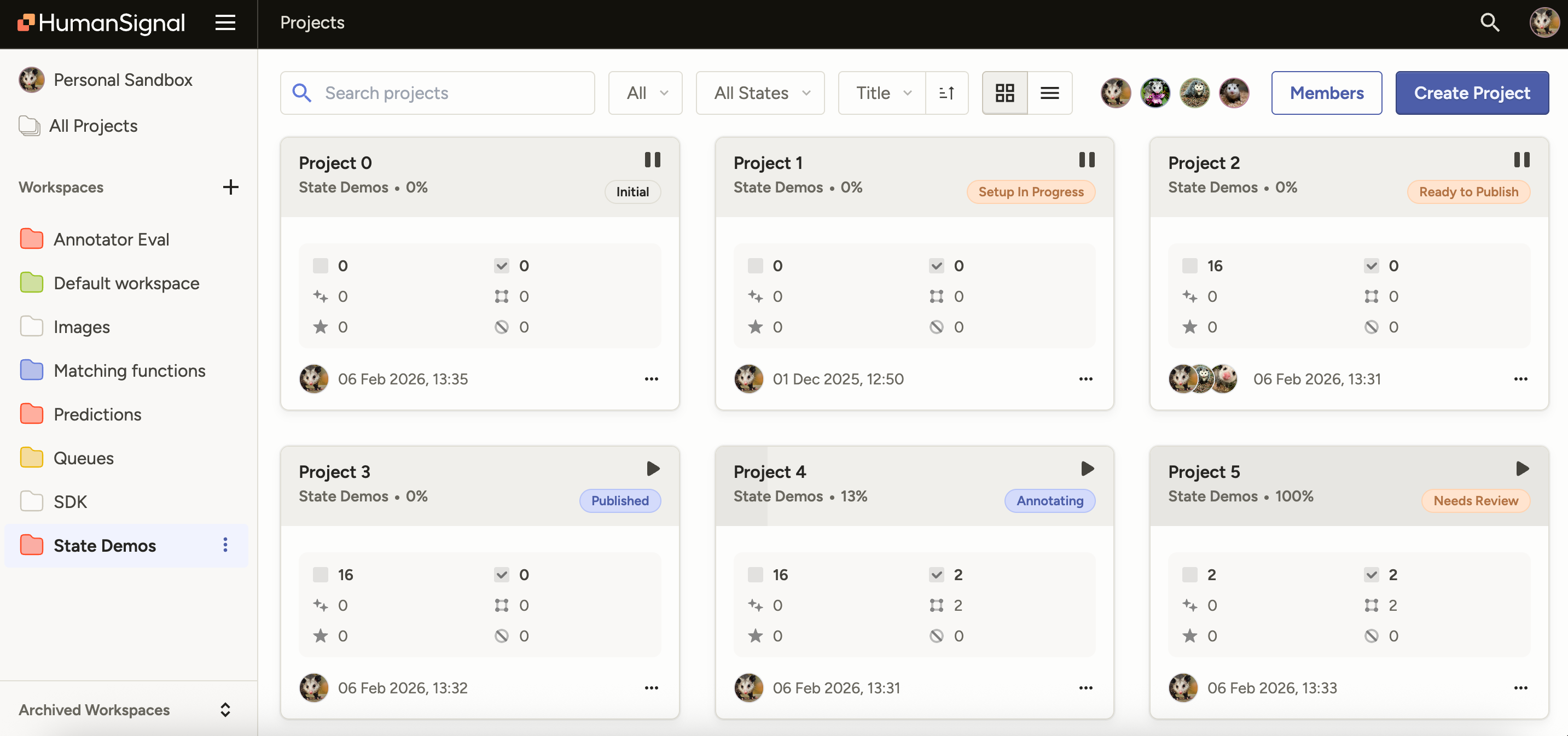Open the hamburger navigation menu
The width and height of the screenshot is (1568, 736).
[225, 22]
